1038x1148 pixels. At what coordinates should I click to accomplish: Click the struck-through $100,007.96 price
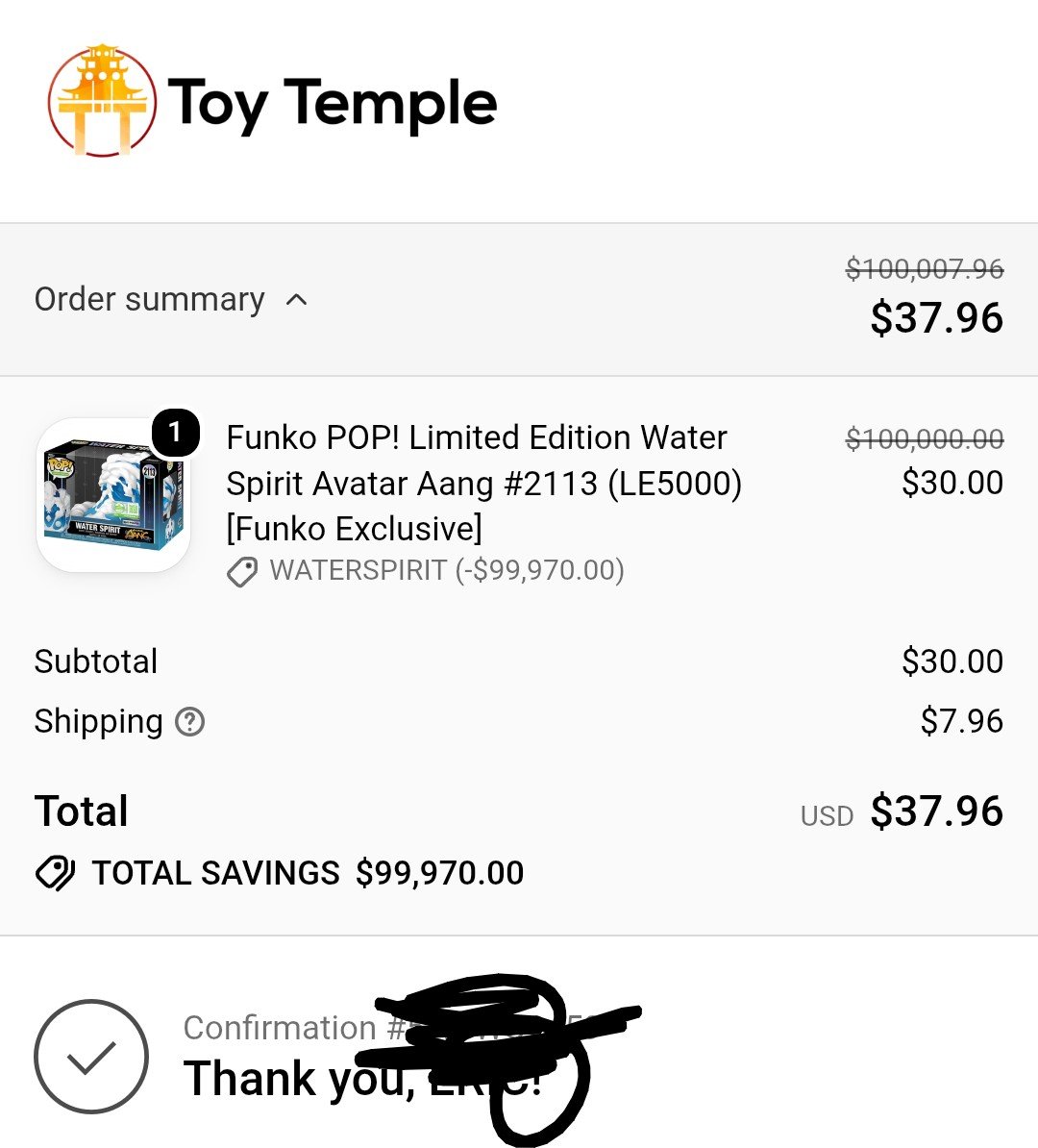click(x=925, y=268)
